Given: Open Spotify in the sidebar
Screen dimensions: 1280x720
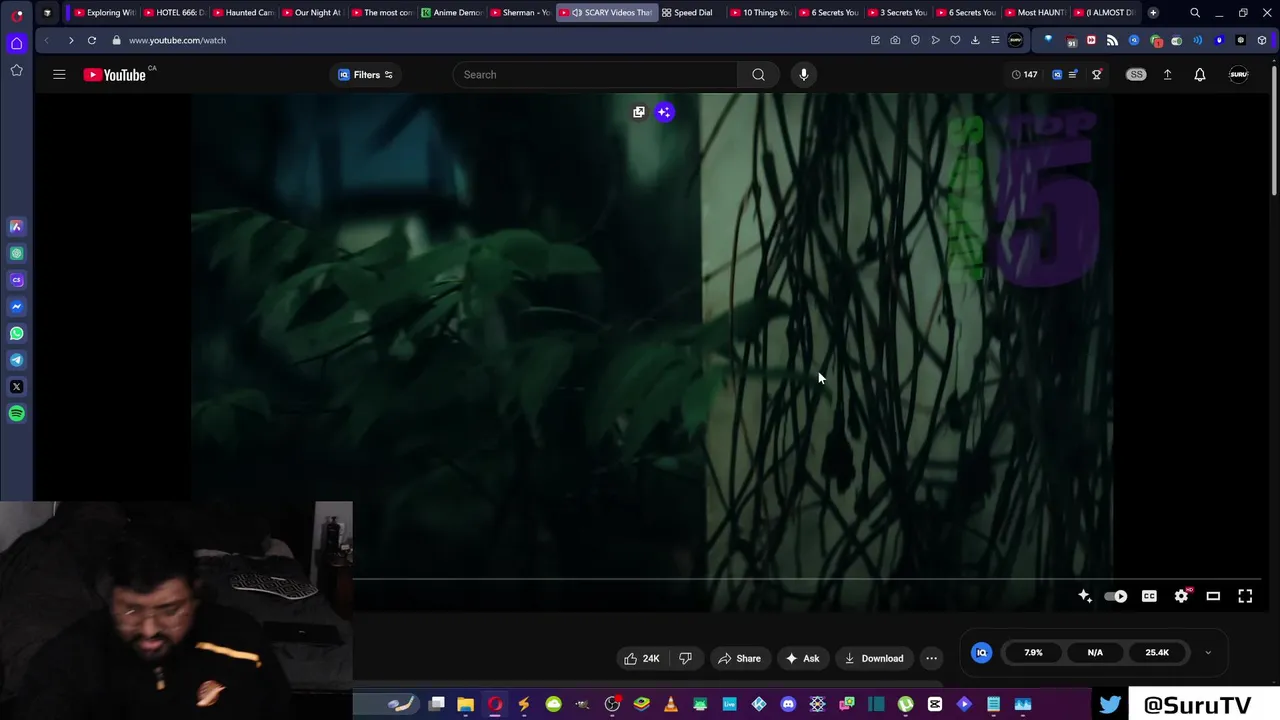Looking at the screenshot, I should point(16,413).
